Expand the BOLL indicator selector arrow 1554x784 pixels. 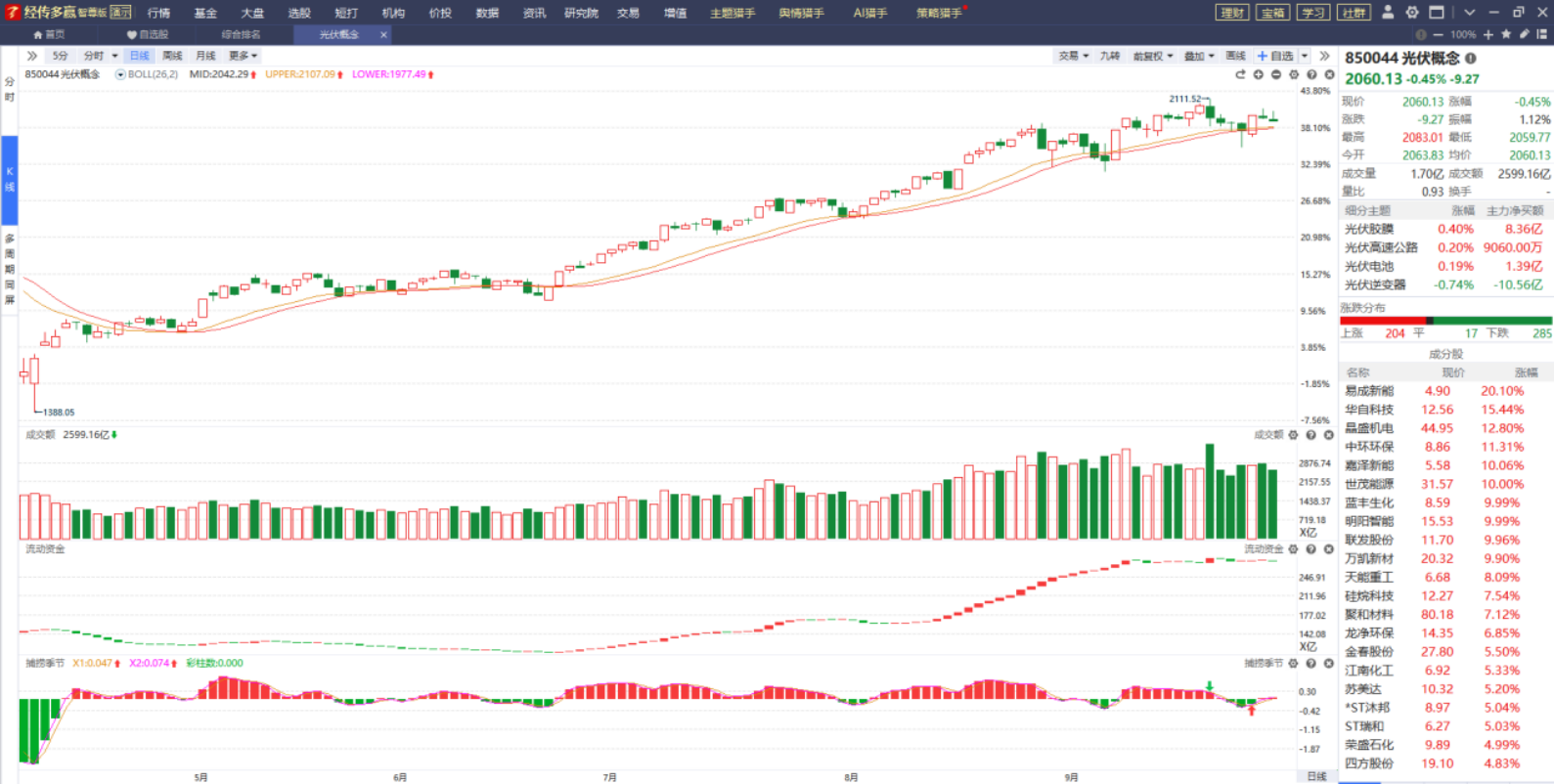click(120, 74)
